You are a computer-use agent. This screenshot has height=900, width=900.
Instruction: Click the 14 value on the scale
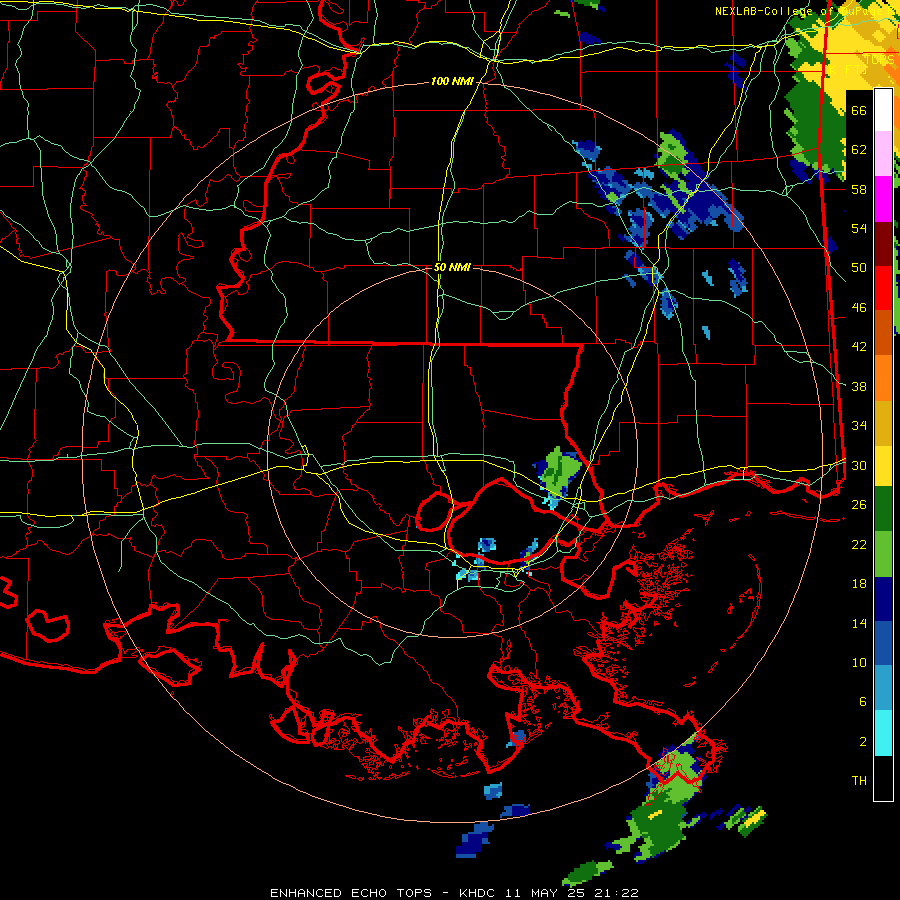(859, 623)
